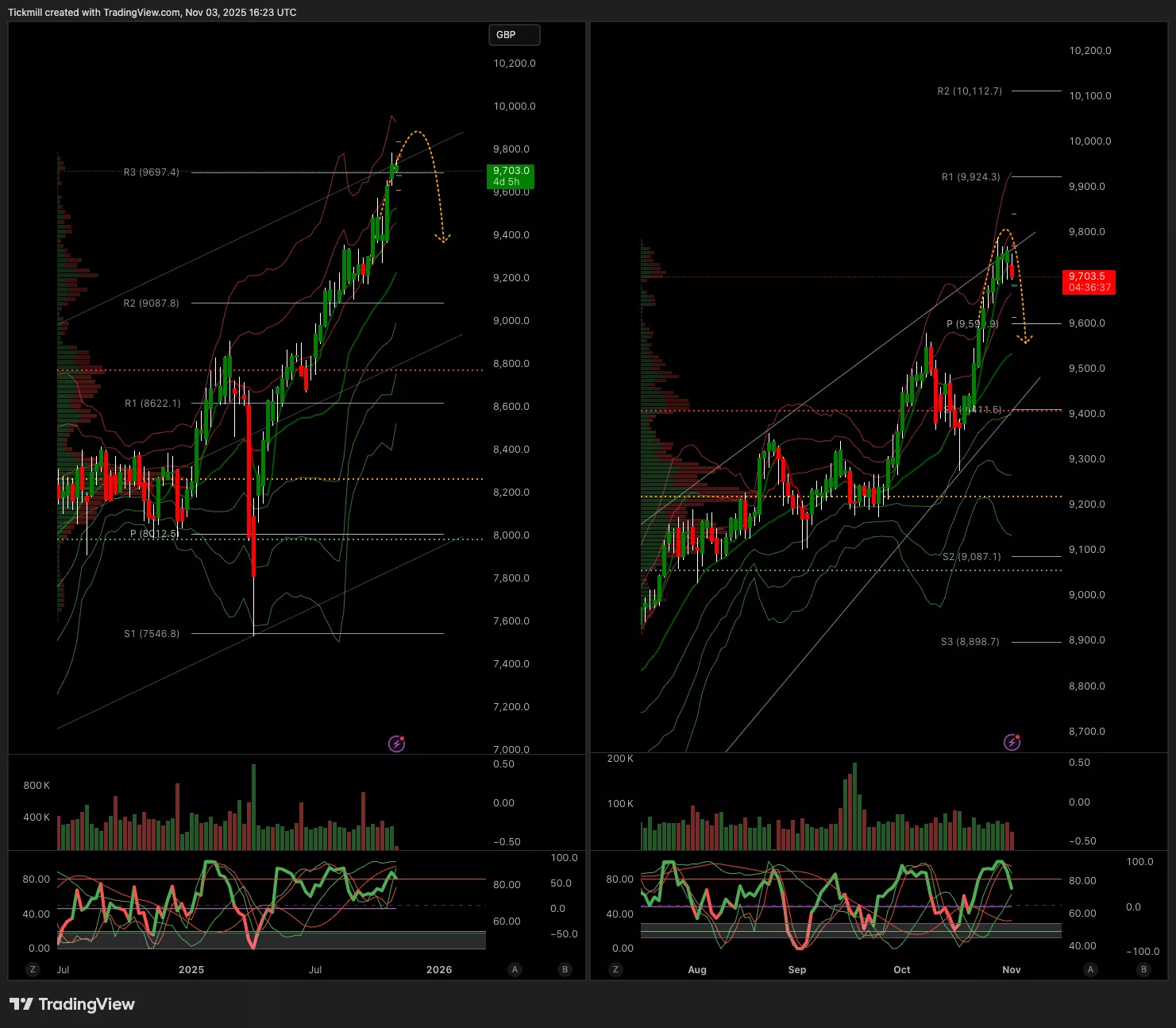Click the lightning events icon on right chart
The height and width of the screenshot is (1028, 1176).
[x=1012, y=742]
